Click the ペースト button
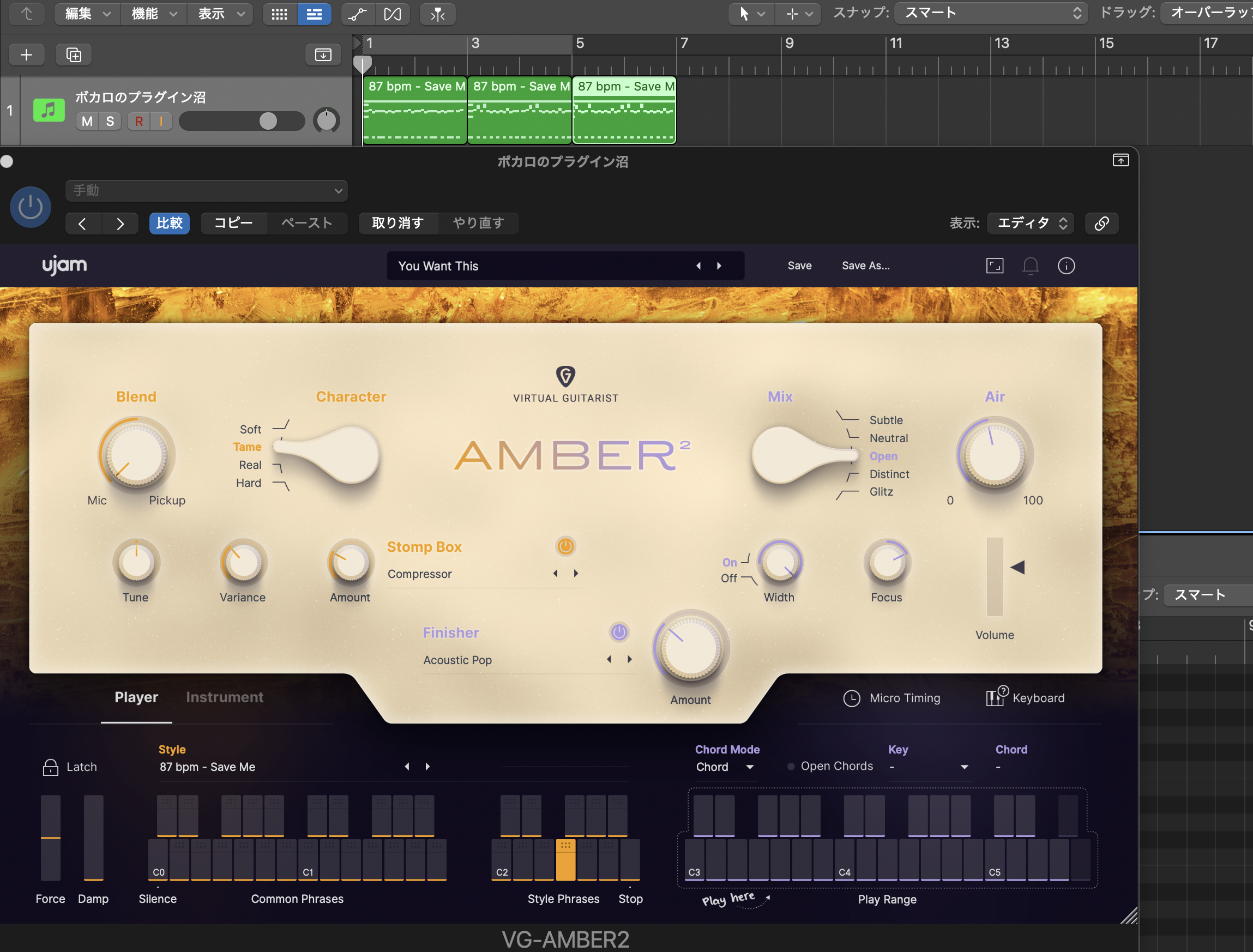The width and height of the screenshot is (1253, 952). (306, 223)
